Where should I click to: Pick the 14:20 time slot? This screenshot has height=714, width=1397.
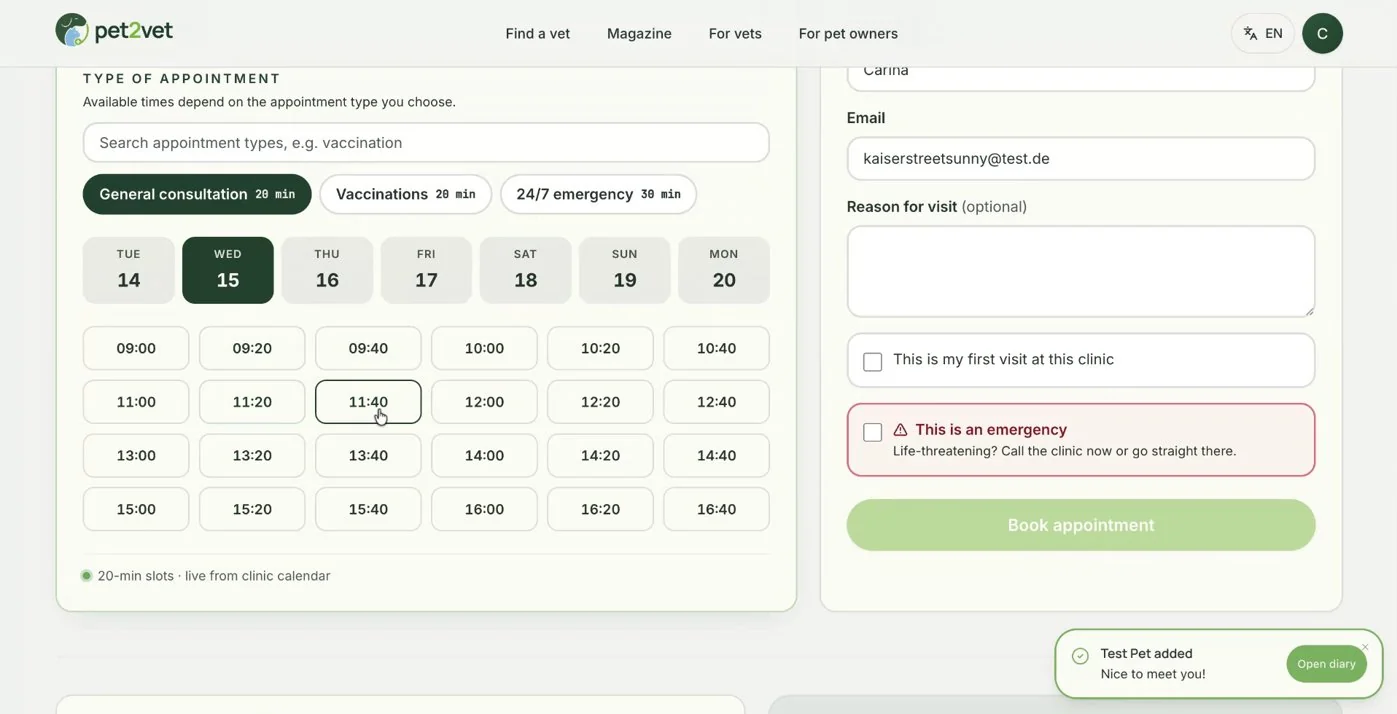coord(600,455)
